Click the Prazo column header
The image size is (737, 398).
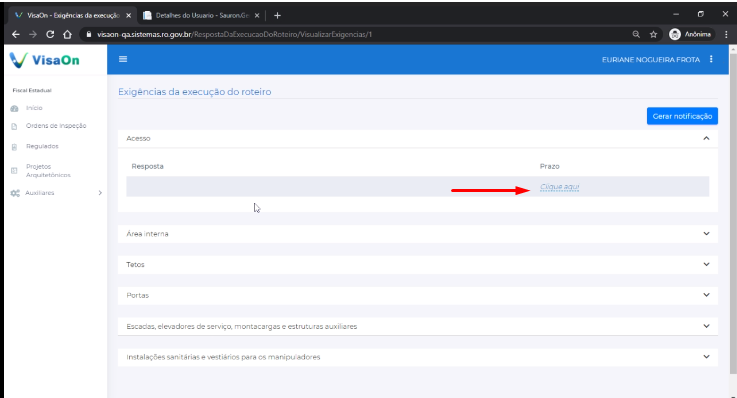click(x=549, y=166)
